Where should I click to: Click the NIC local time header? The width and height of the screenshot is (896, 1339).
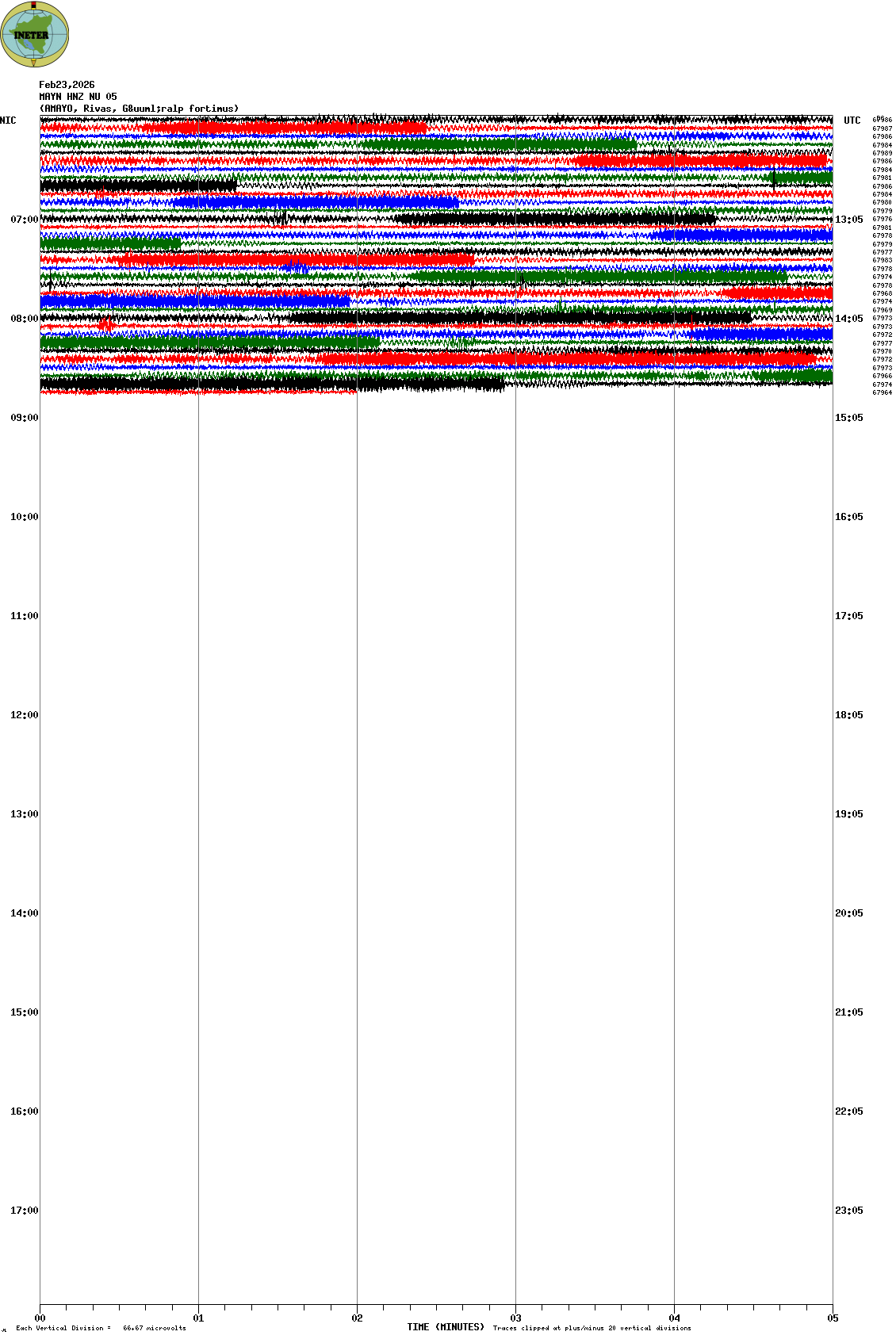tap(8, 121)
